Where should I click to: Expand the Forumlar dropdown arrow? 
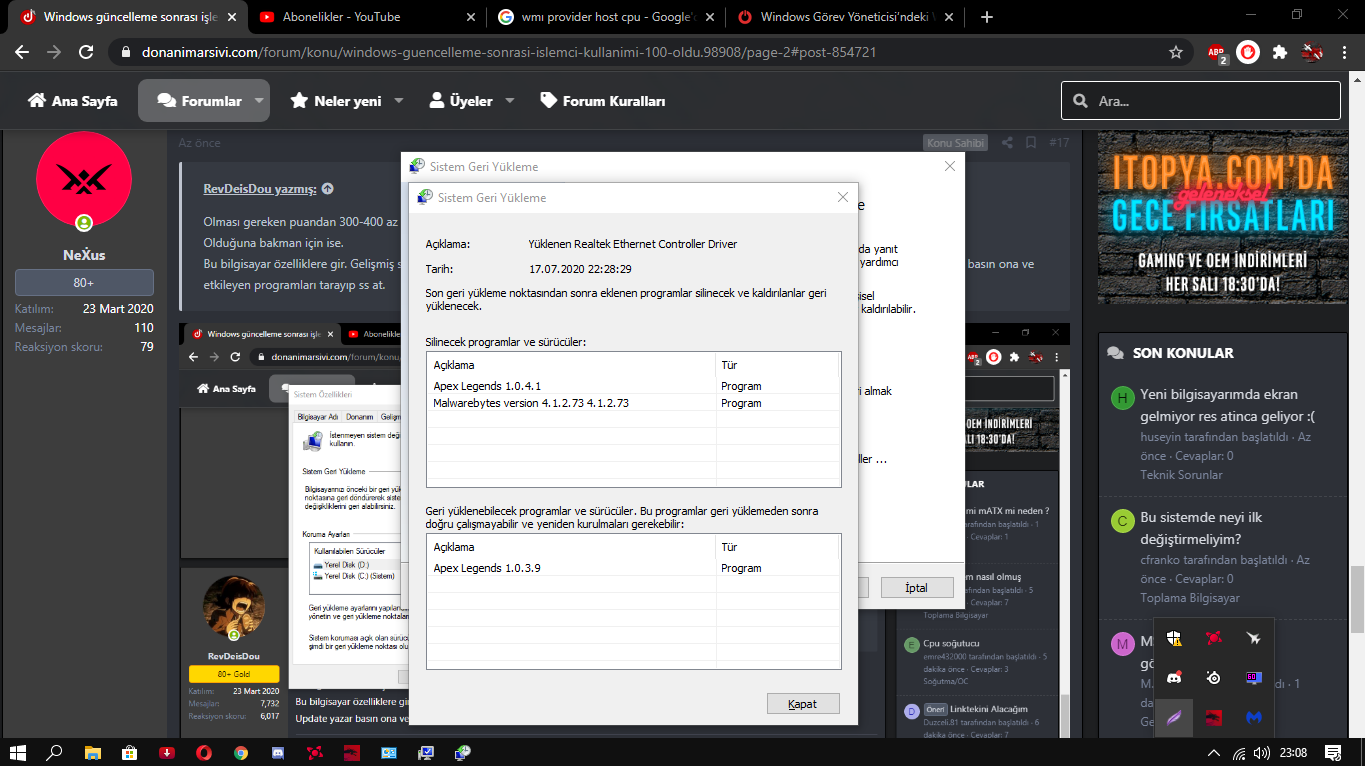coord(259,101)
